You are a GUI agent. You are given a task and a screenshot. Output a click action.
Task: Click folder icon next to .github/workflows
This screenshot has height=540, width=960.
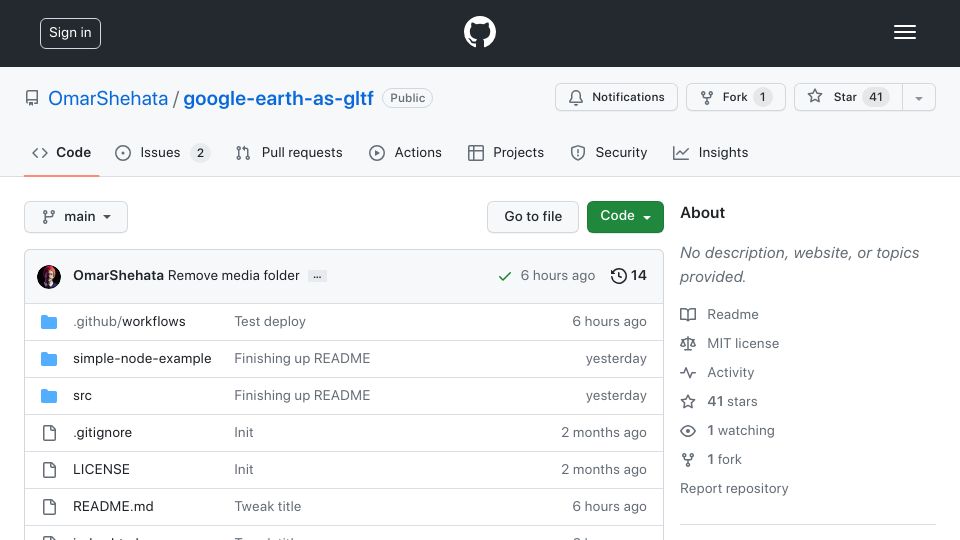[49, 322]
